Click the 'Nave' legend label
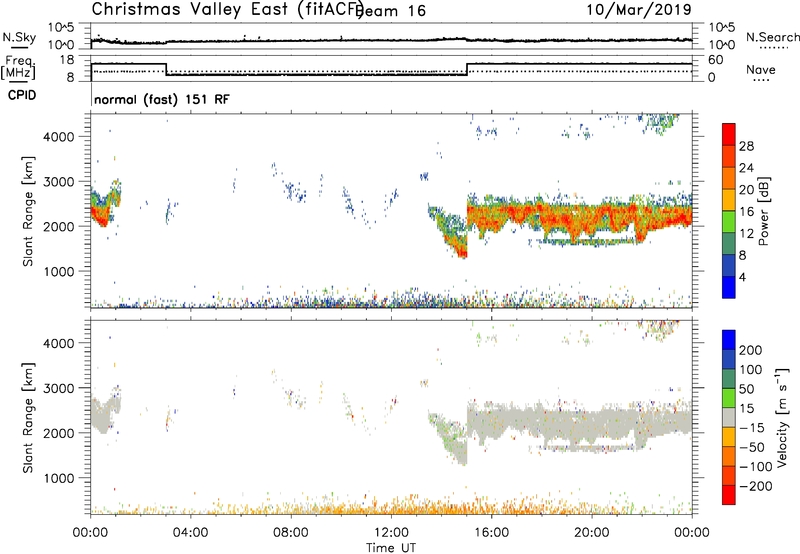The image size is (800, 554). click(x=761, y=69)
